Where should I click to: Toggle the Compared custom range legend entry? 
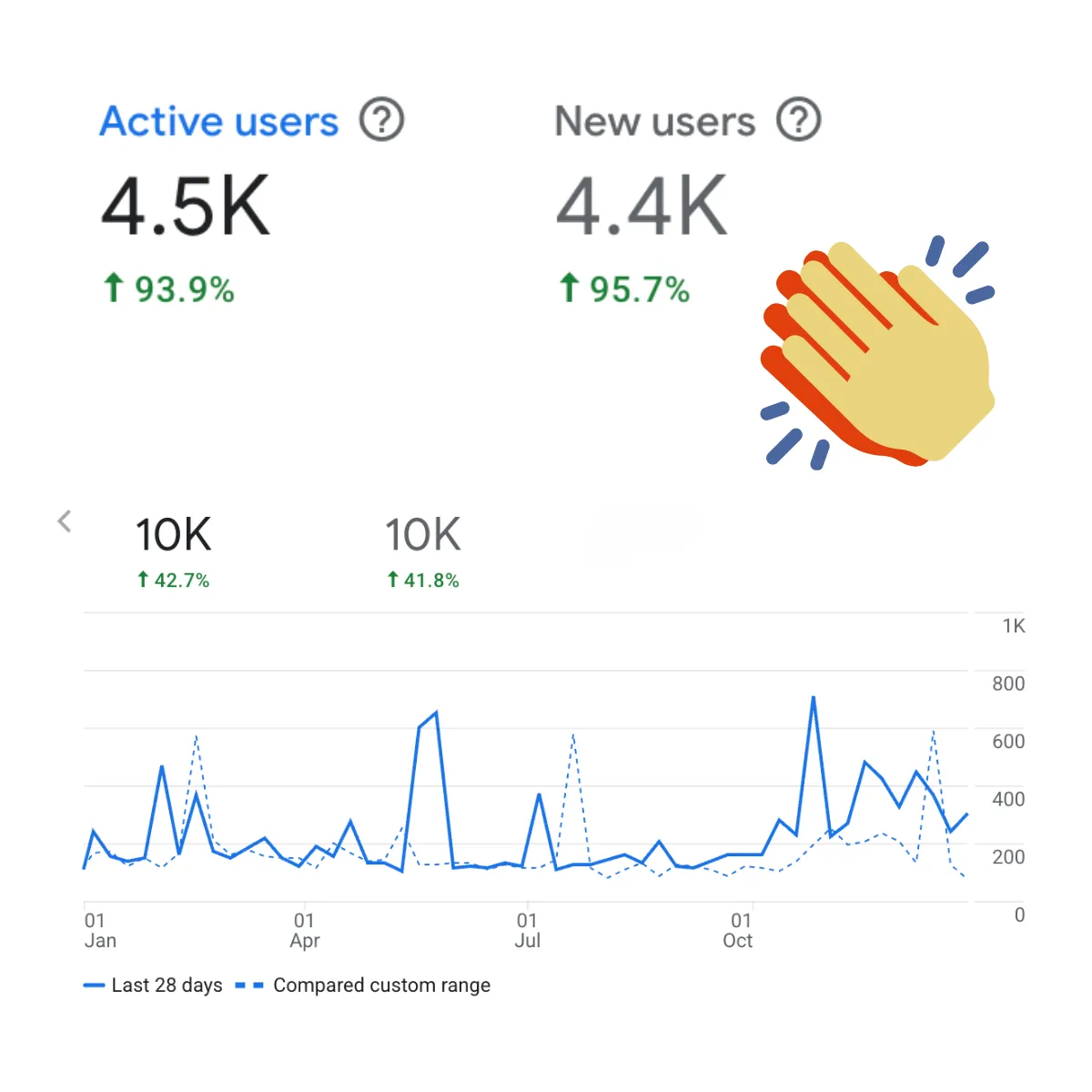click(363, 986)
